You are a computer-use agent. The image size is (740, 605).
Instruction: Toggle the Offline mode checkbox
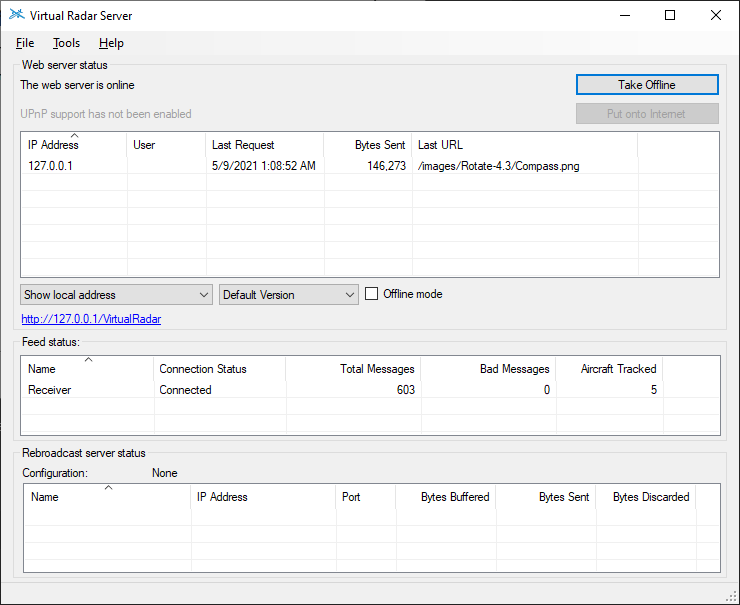pos(372,294)
